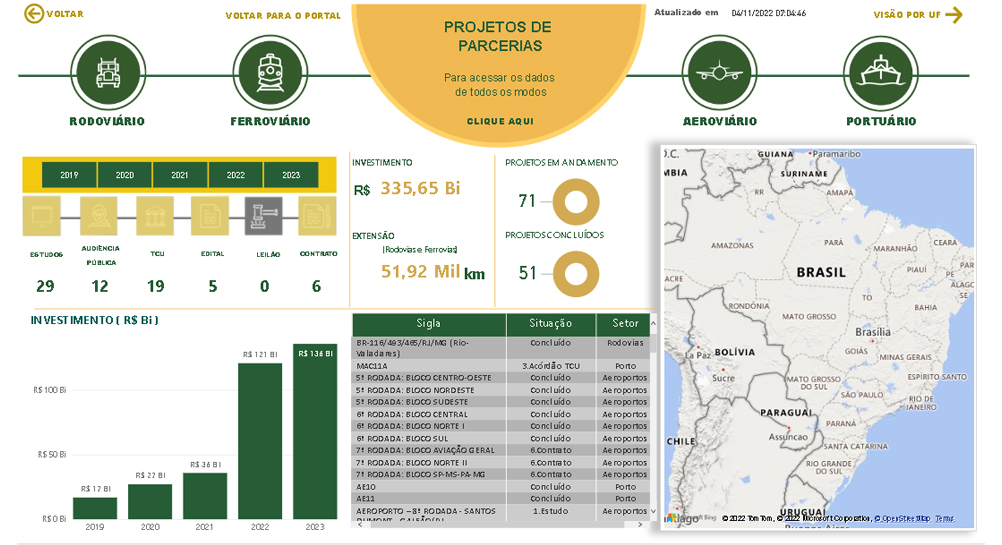Select row 6ª Rodada: Bloco Sul
Image resolution: width=1002 pixels, height=545 pixels.
pos(501,438)
